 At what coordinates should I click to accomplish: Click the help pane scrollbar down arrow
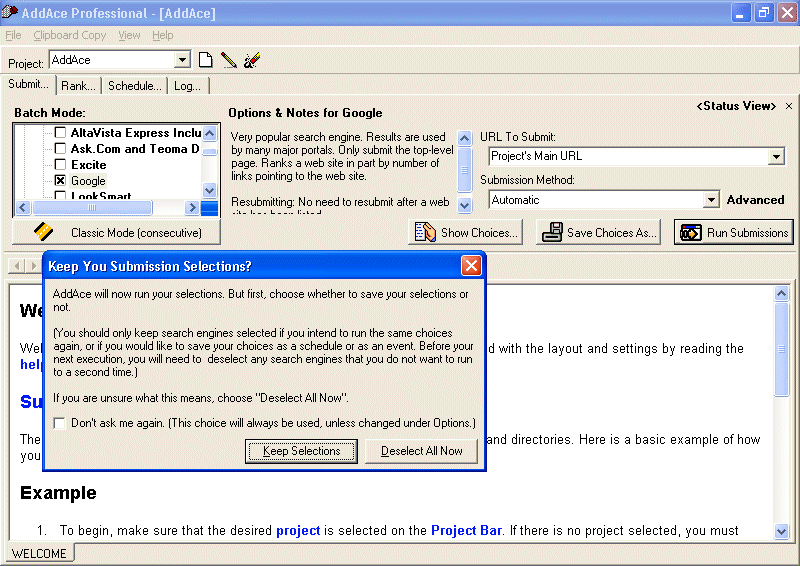point(781,531)
